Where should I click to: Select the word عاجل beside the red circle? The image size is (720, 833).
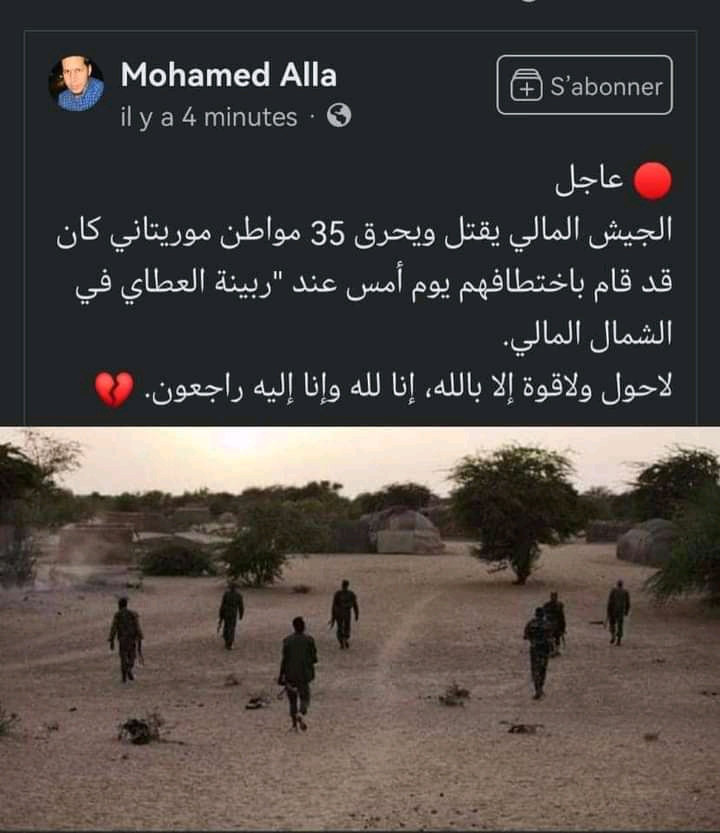[x=589, y=180]
